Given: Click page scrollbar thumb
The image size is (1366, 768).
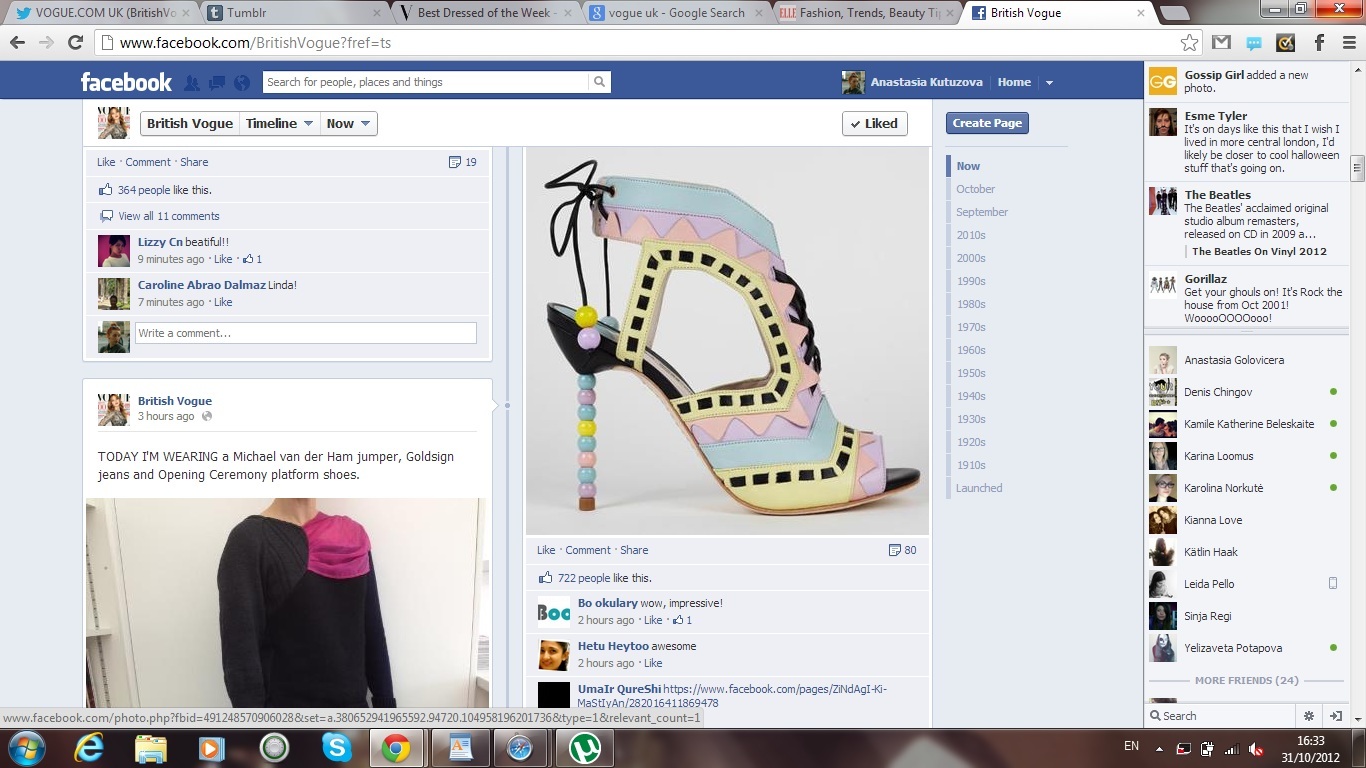Looking at the screenshot, I should [1357, 167].
